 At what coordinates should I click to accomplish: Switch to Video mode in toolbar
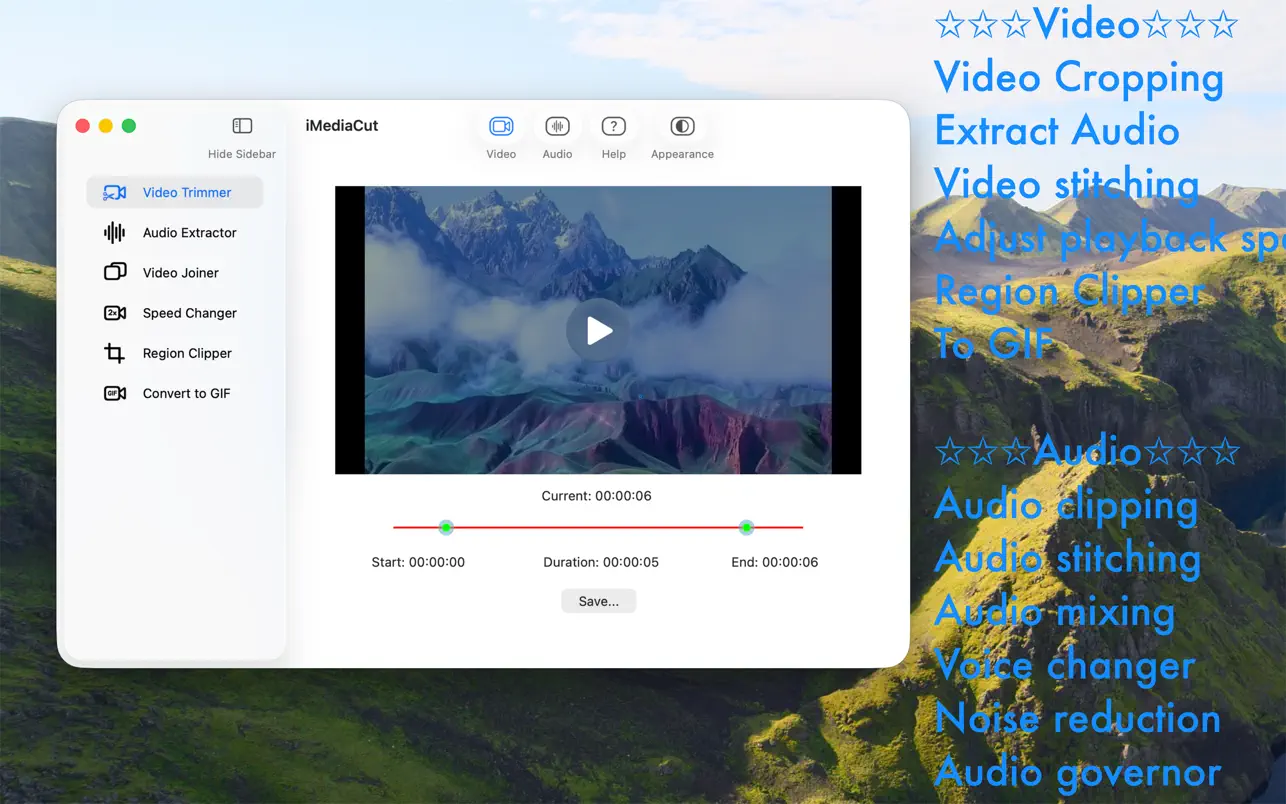tap(501, 127)
